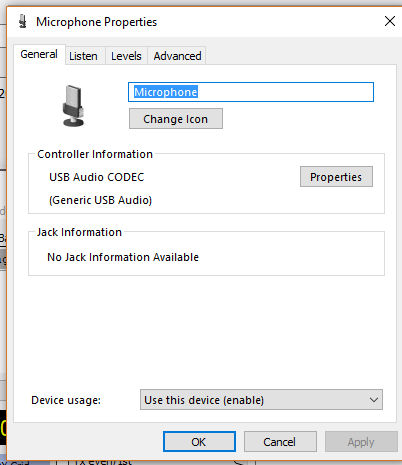Viewport: 402px width, 465px height.
Task: Click the small microphone icon in title bar
Action: pos(23,21)
